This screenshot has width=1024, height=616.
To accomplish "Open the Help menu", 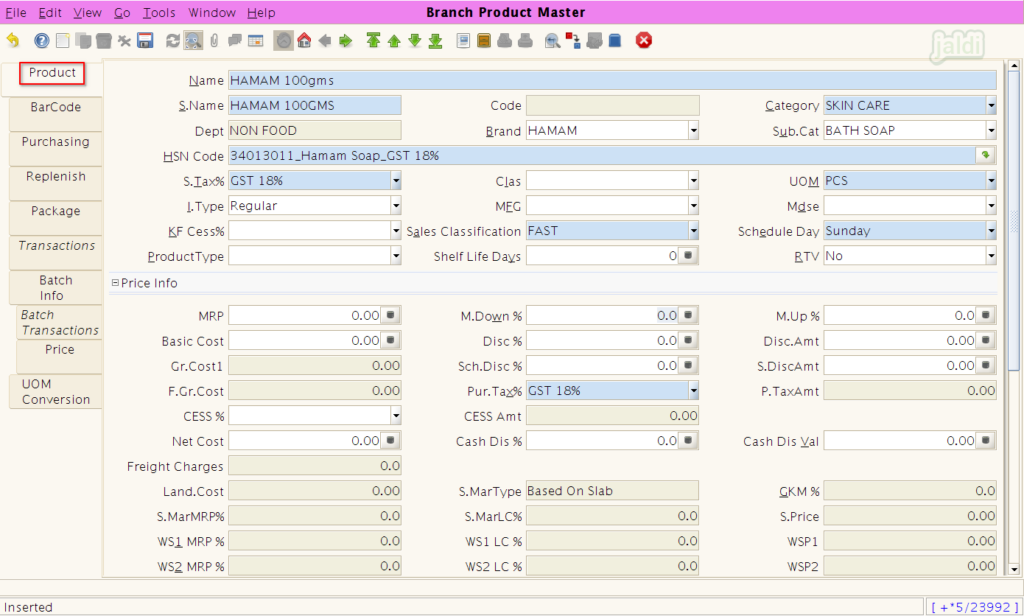I will click(261, 12).
